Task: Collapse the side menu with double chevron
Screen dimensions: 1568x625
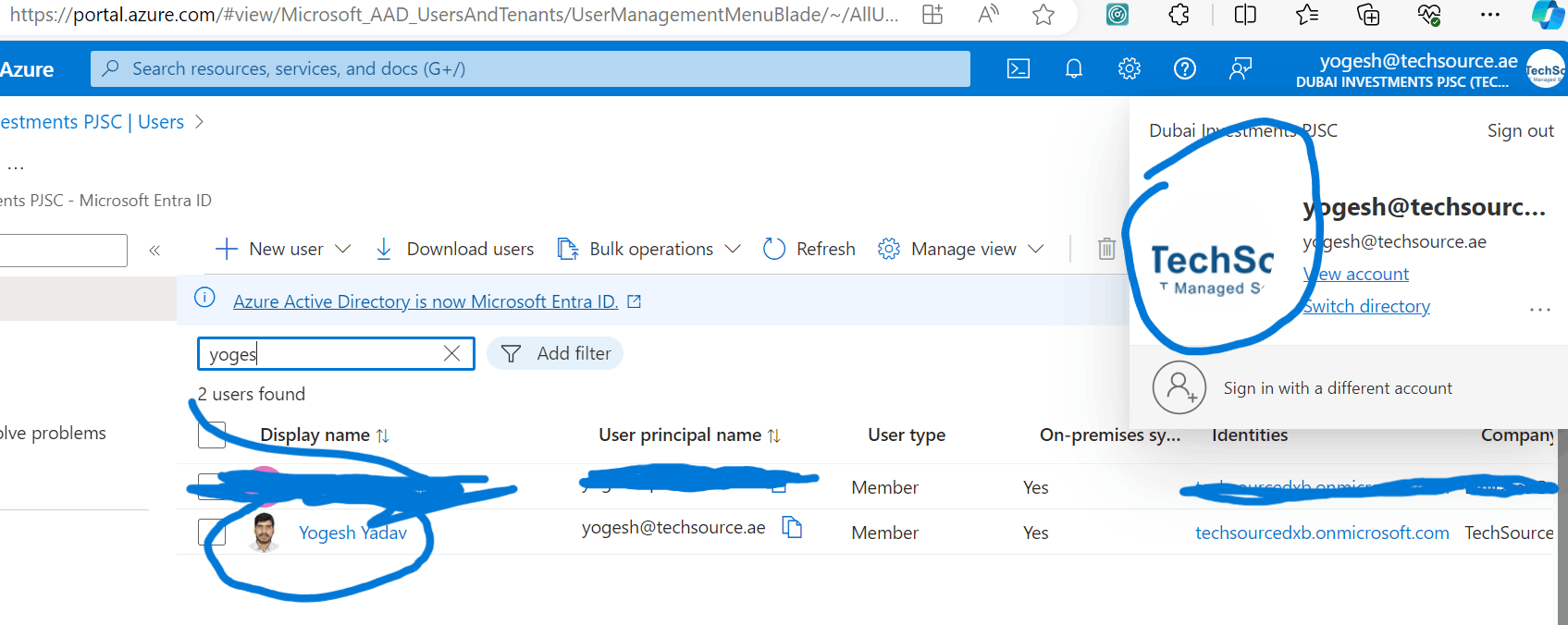Action: pyautogui.click(x=154, y=251)
